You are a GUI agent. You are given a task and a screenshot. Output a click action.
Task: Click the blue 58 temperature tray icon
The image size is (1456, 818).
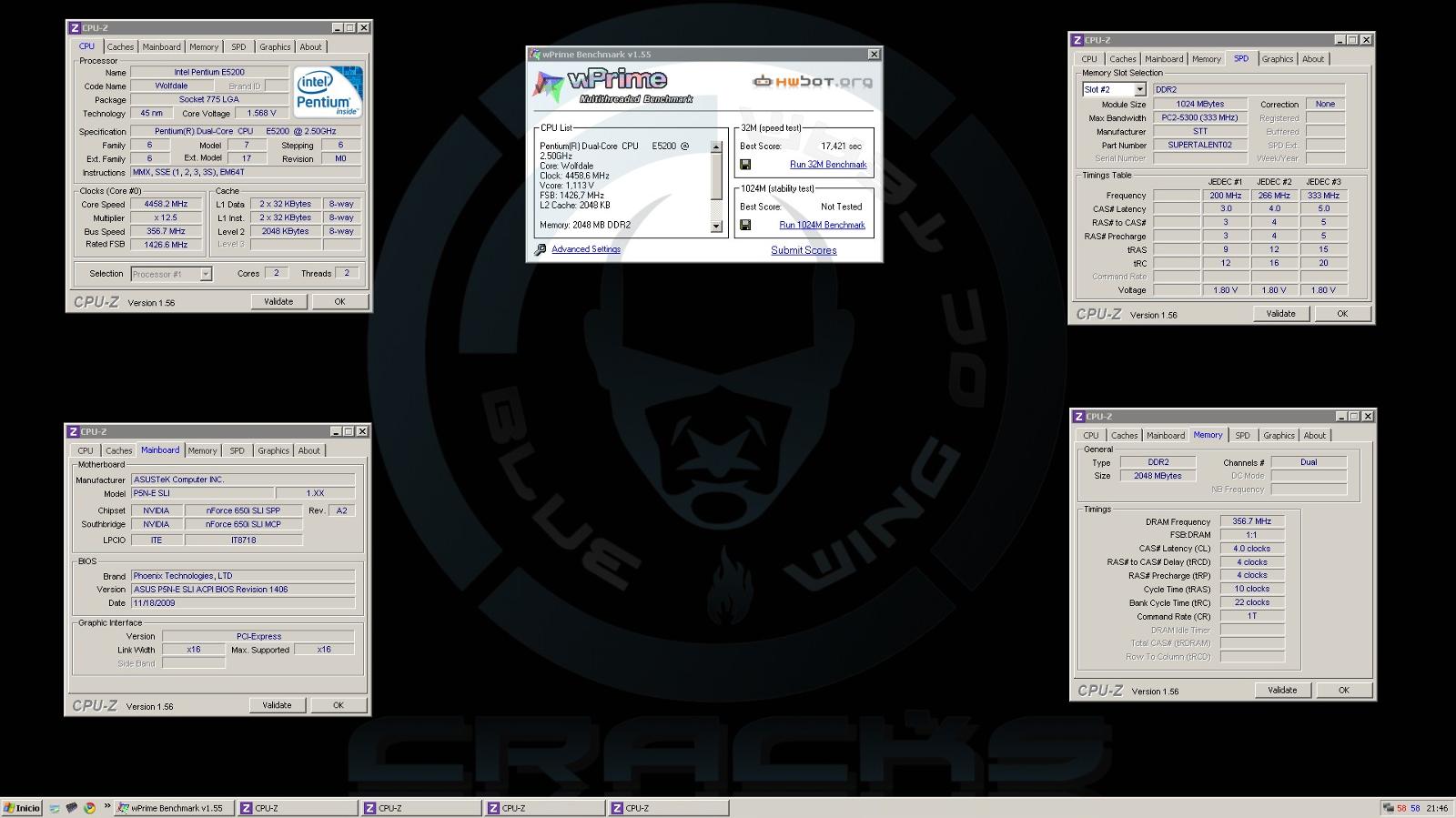click(x=1415, y=808)
